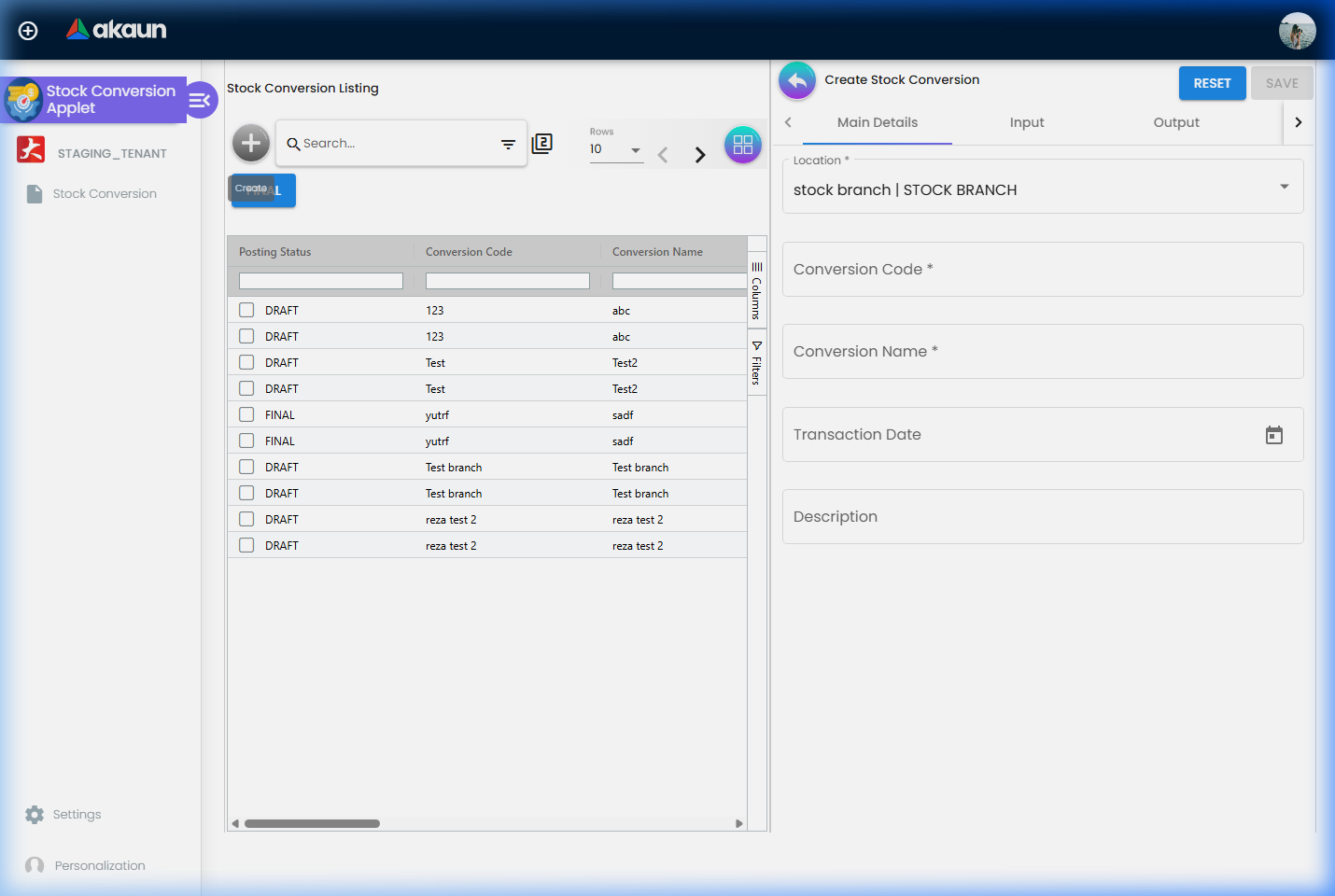Open the Filters panel on the table edge

tap(756, 364)
